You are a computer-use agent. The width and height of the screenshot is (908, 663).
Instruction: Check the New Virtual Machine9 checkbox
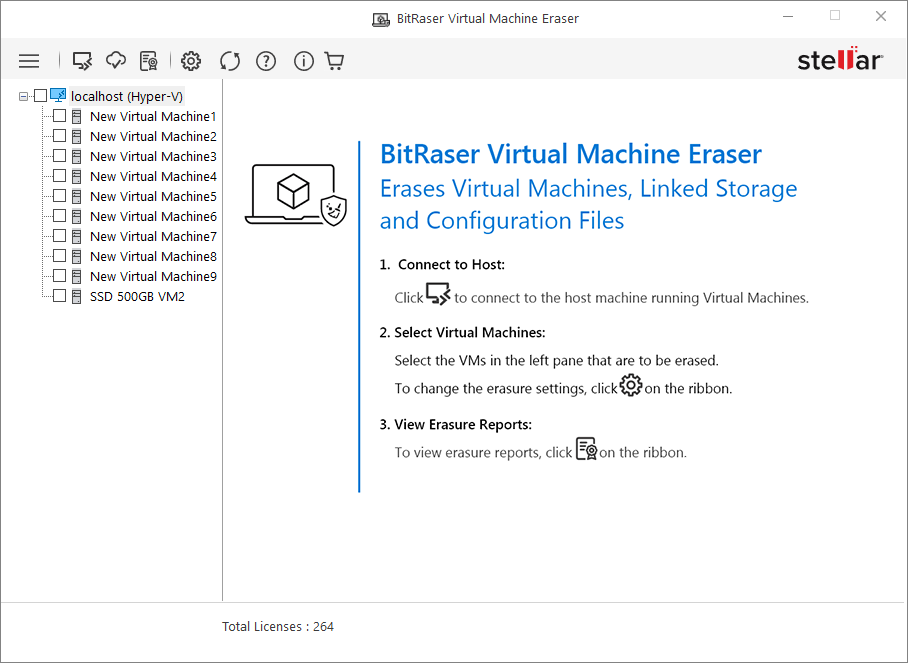[x=60, y=276]
